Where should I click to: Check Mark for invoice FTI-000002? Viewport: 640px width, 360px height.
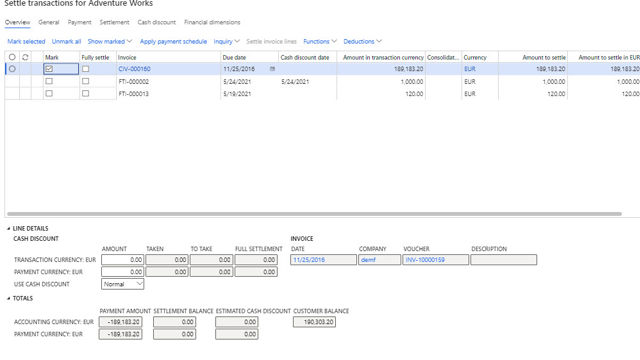click(x=49, y=81)
